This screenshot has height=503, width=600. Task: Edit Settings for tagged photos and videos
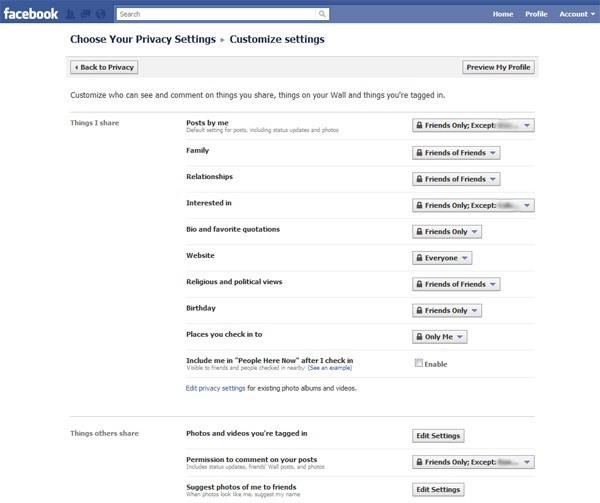coord(438,436)
